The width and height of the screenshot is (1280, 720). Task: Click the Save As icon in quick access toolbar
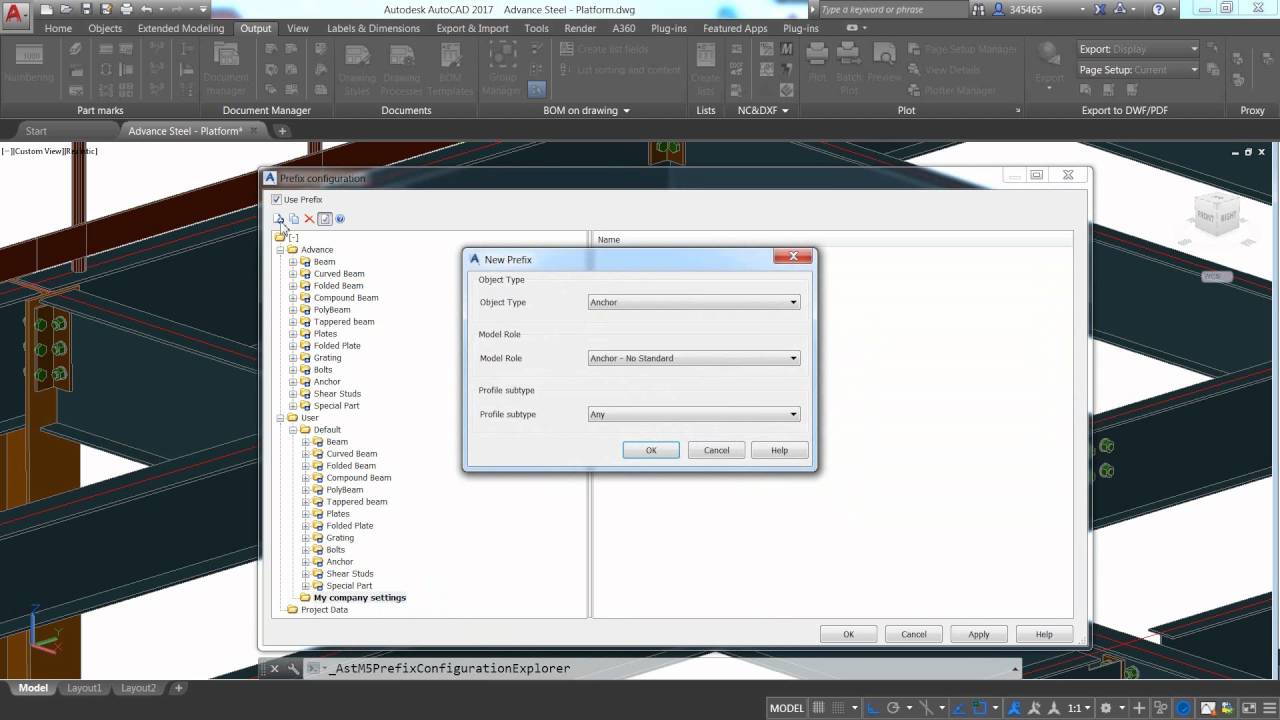tap(106, 9)
